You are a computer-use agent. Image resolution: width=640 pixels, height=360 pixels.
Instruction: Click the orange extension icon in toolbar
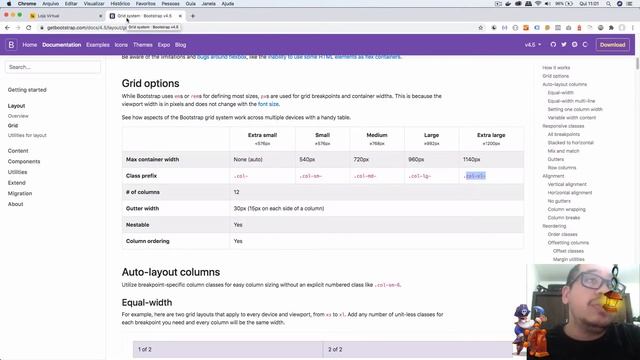[526, 27]
